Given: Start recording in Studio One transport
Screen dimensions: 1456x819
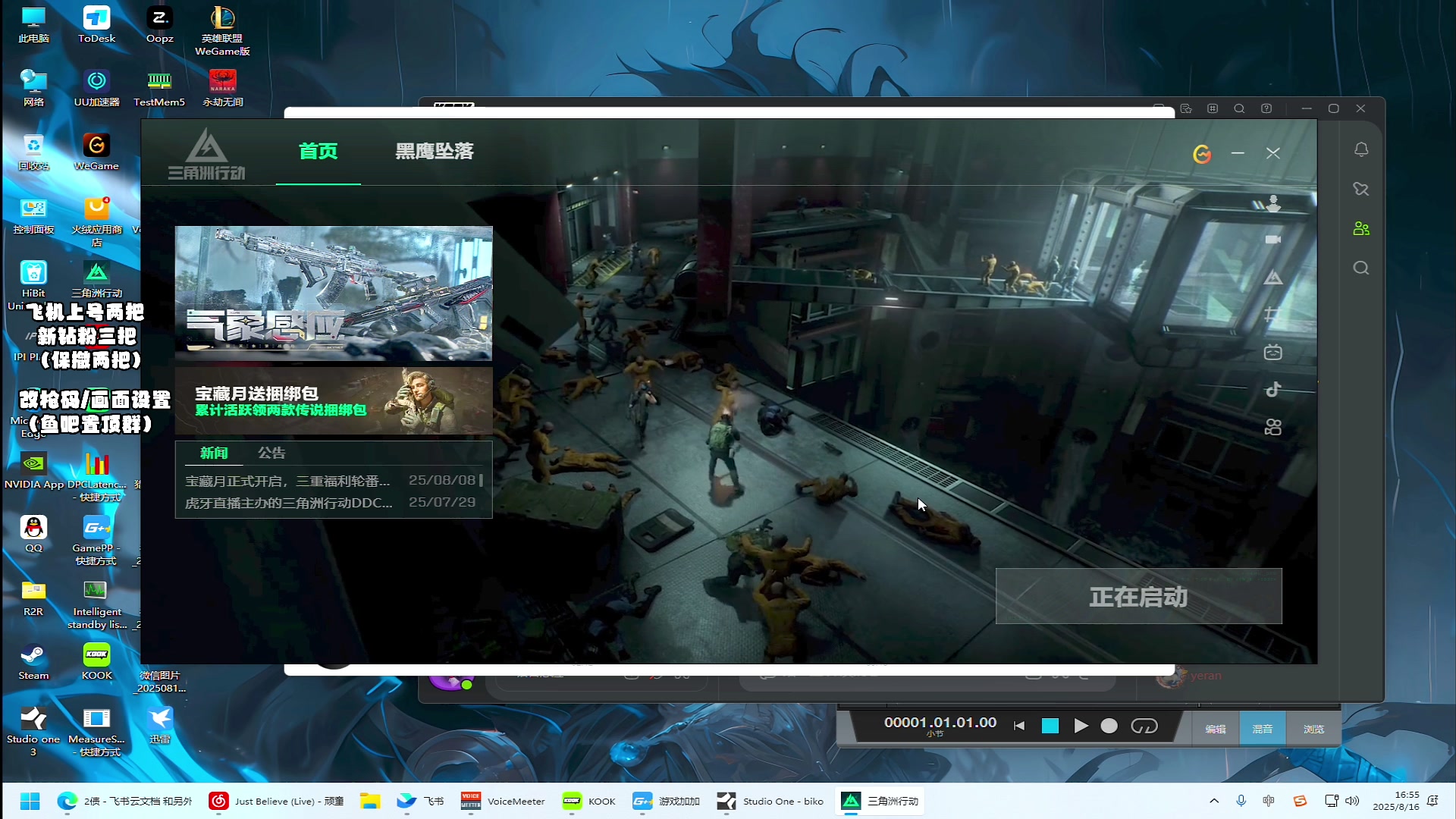Looking at the screenshot, I should [x=1109, y=726].
